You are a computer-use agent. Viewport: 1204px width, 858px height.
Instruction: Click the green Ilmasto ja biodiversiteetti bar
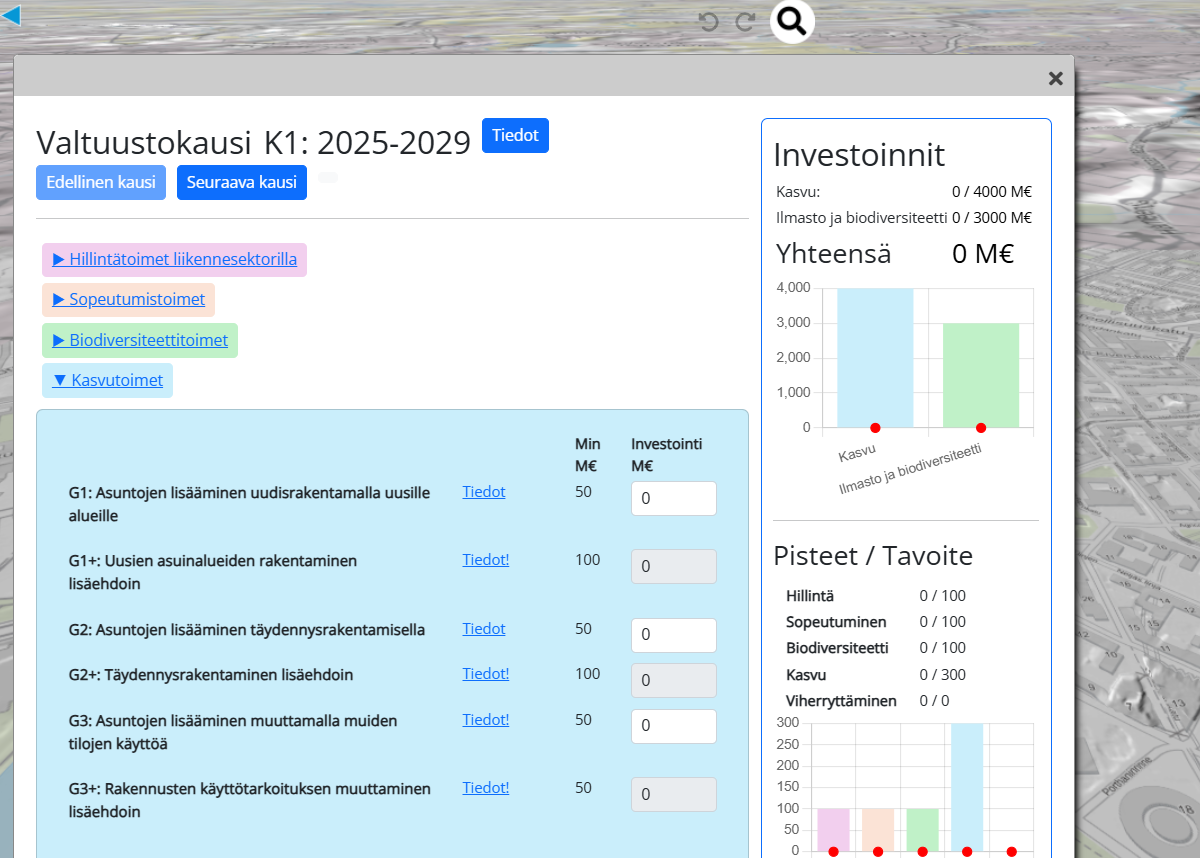pyautogui.click(x=980, y=375)
